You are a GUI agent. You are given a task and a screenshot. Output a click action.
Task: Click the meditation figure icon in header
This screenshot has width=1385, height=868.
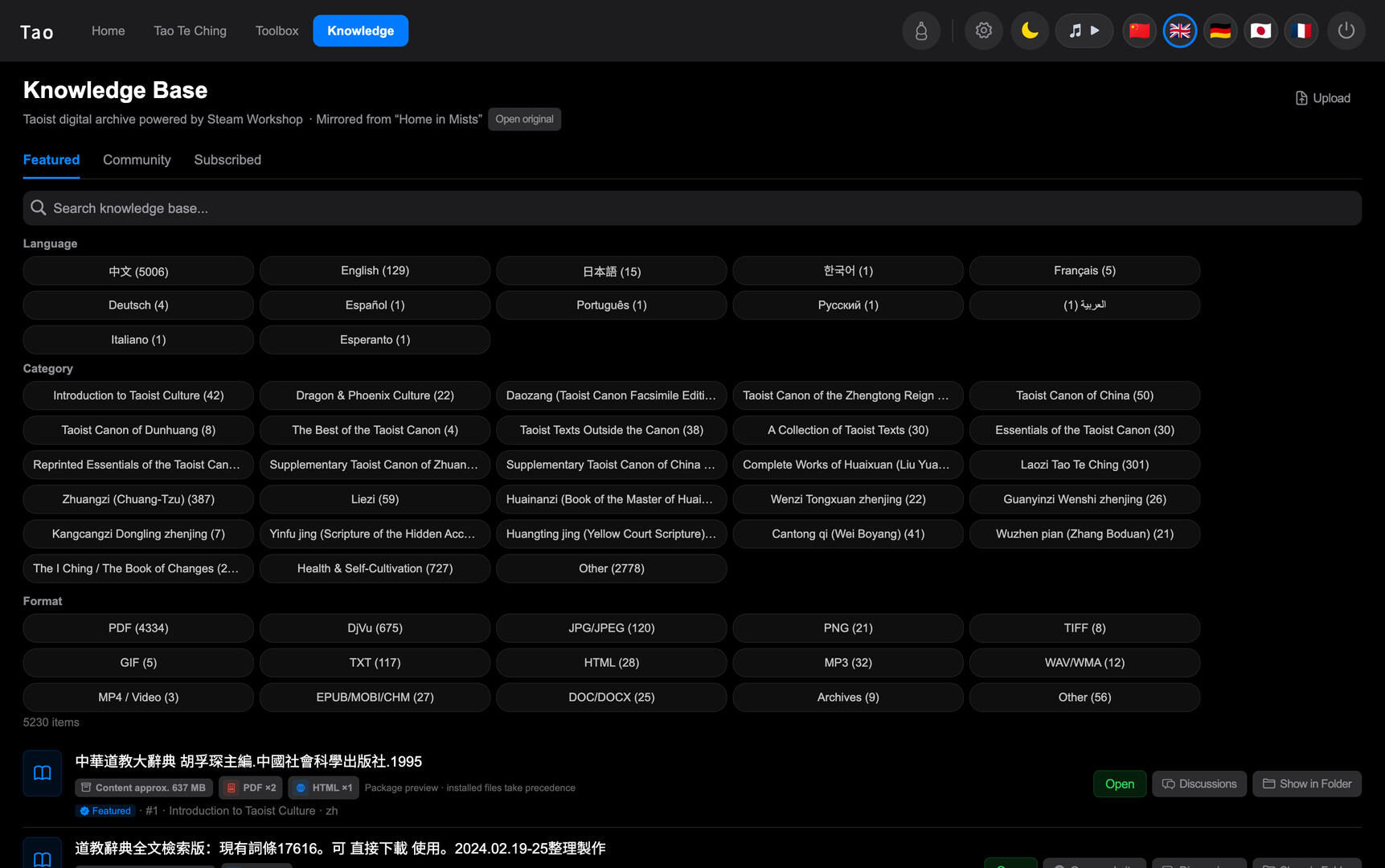[x=921, y=31]
